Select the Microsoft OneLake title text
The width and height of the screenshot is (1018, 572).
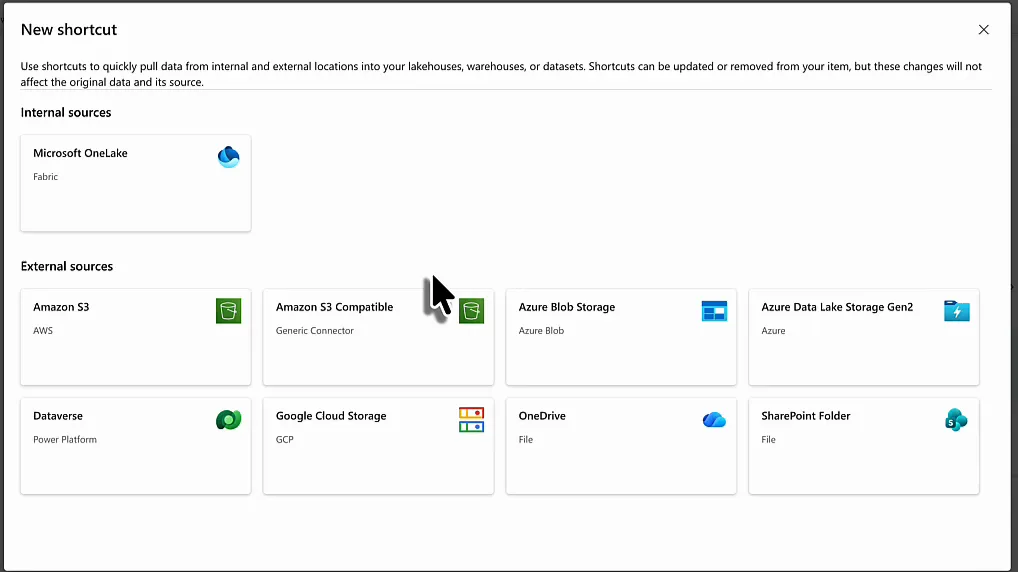(x=81, y=153)
